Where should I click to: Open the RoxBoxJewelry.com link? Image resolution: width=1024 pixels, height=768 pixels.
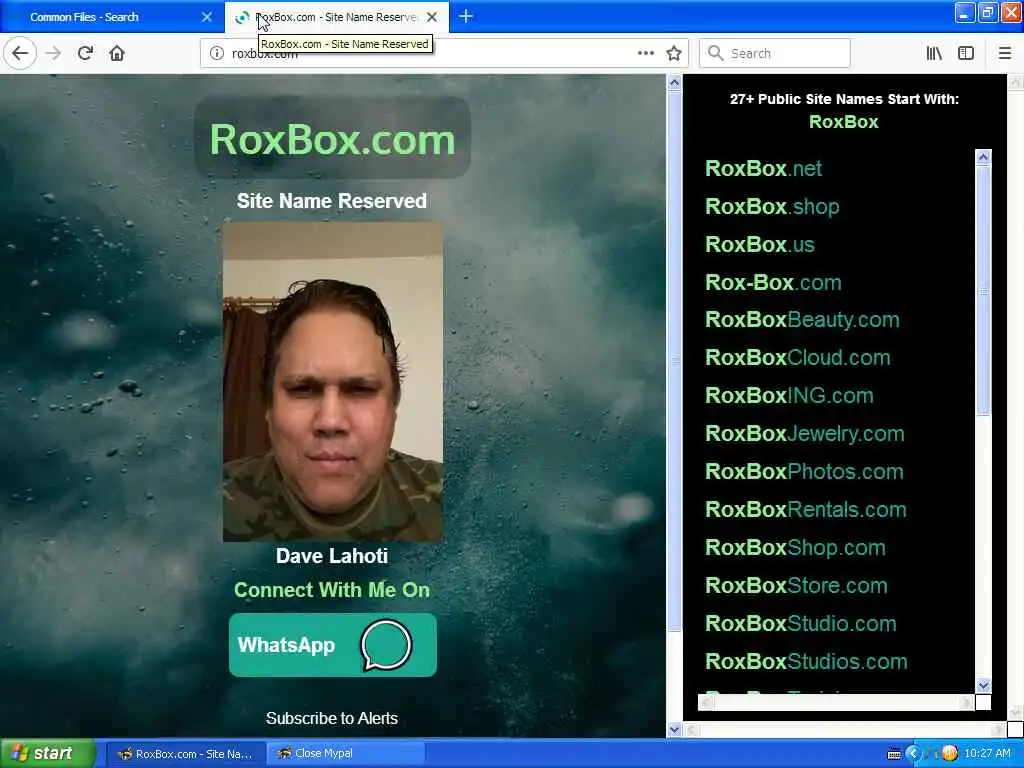point(805,433)
